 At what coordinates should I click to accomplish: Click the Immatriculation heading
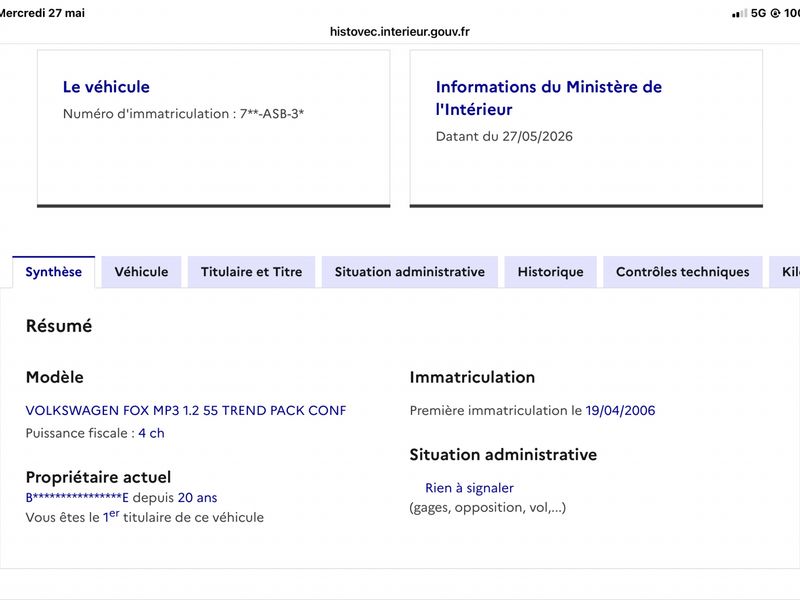tap(472, 377)
